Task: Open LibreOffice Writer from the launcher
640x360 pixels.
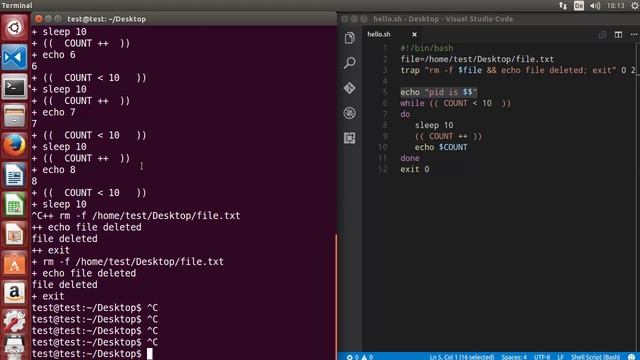Action: [14, 175]
